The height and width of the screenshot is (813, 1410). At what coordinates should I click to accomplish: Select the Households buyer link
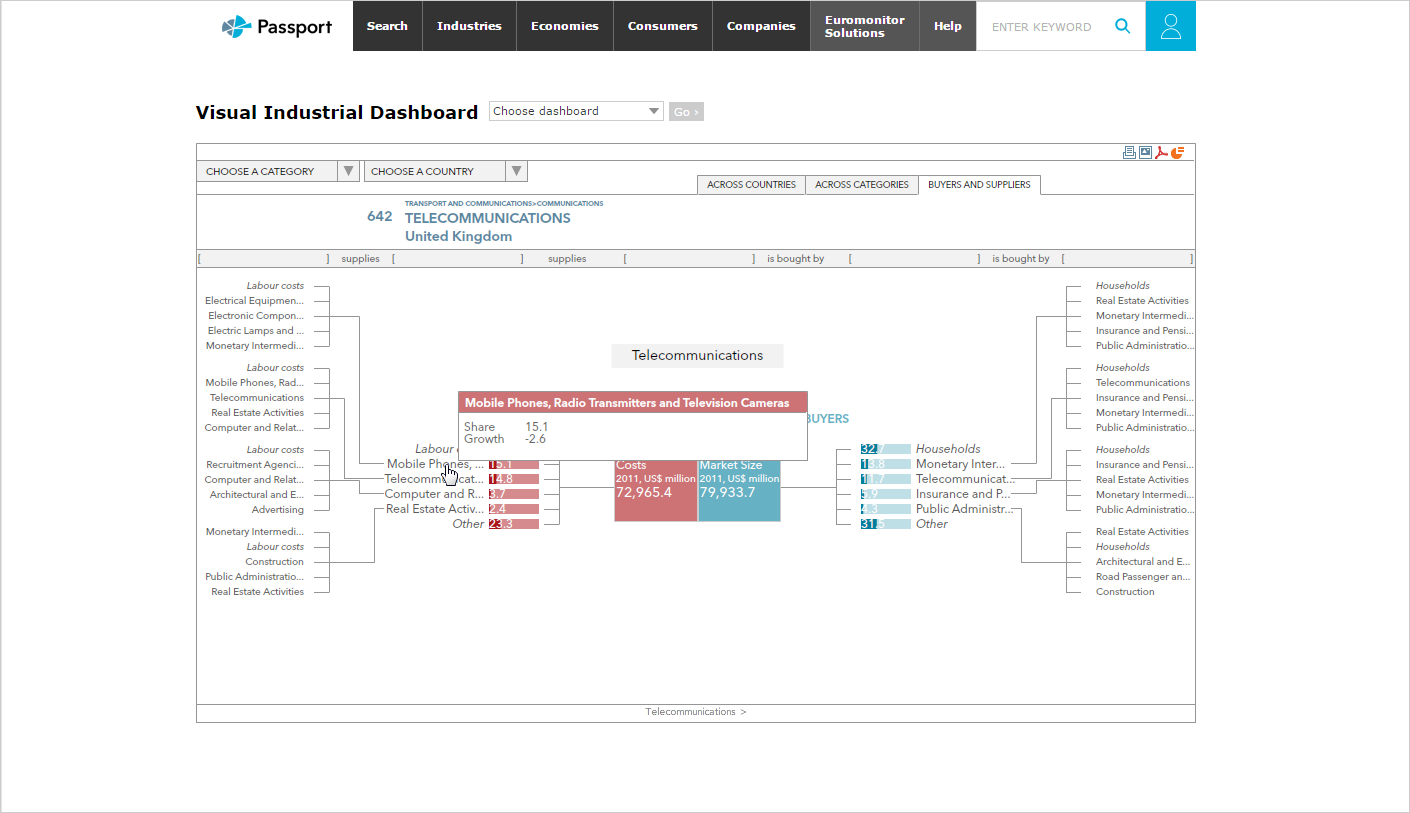point(947,448)
